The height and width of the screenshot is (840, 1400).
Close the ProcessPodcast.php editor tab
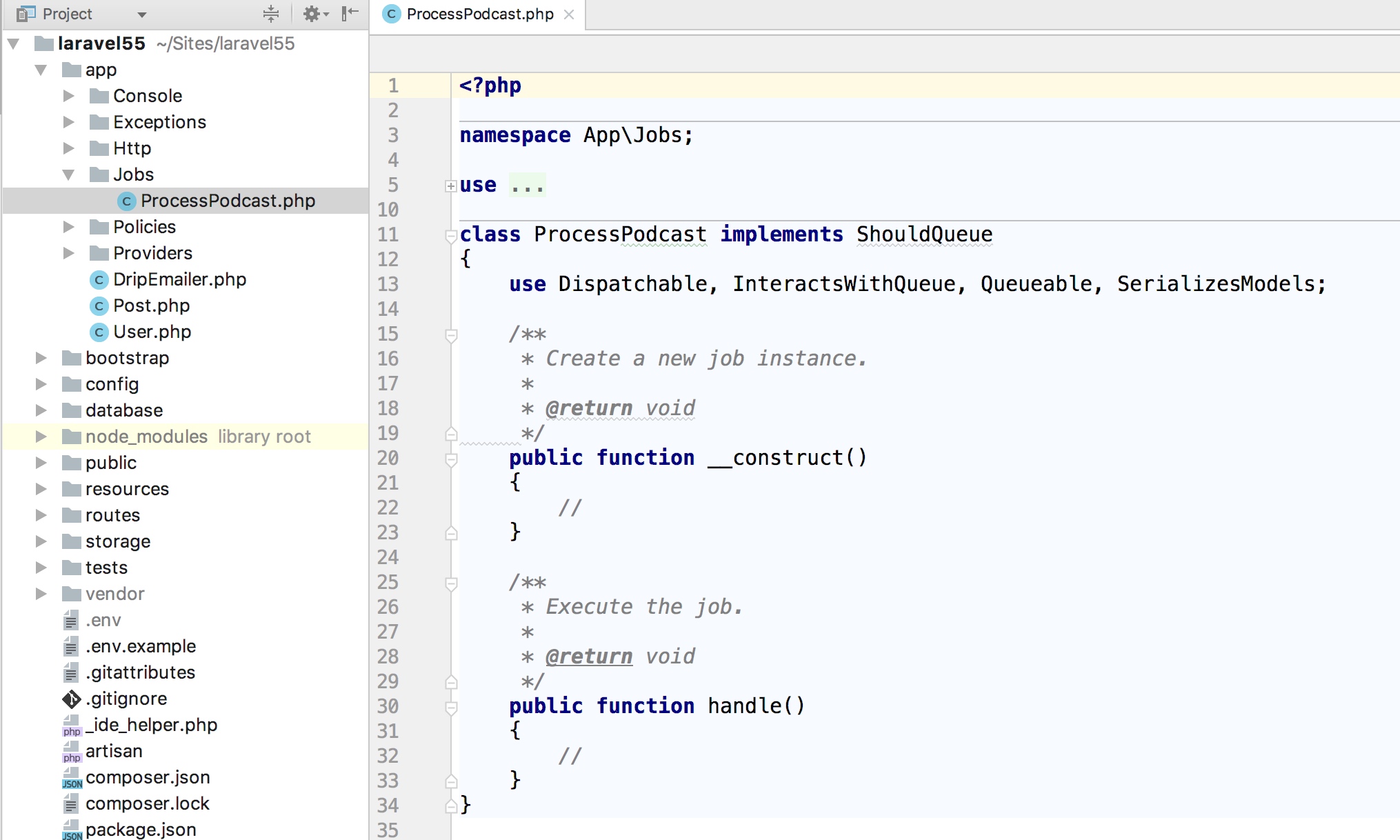(569, 14)
